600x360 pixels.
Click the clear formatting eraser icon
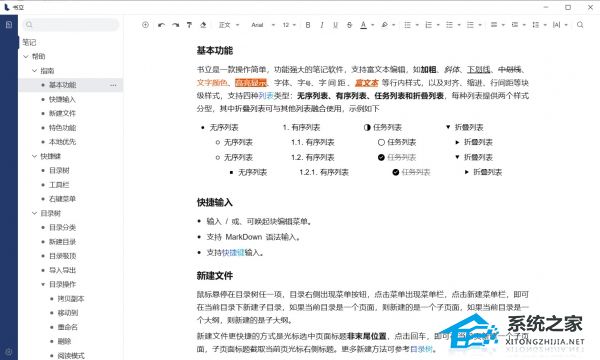[x=203, y=25]
